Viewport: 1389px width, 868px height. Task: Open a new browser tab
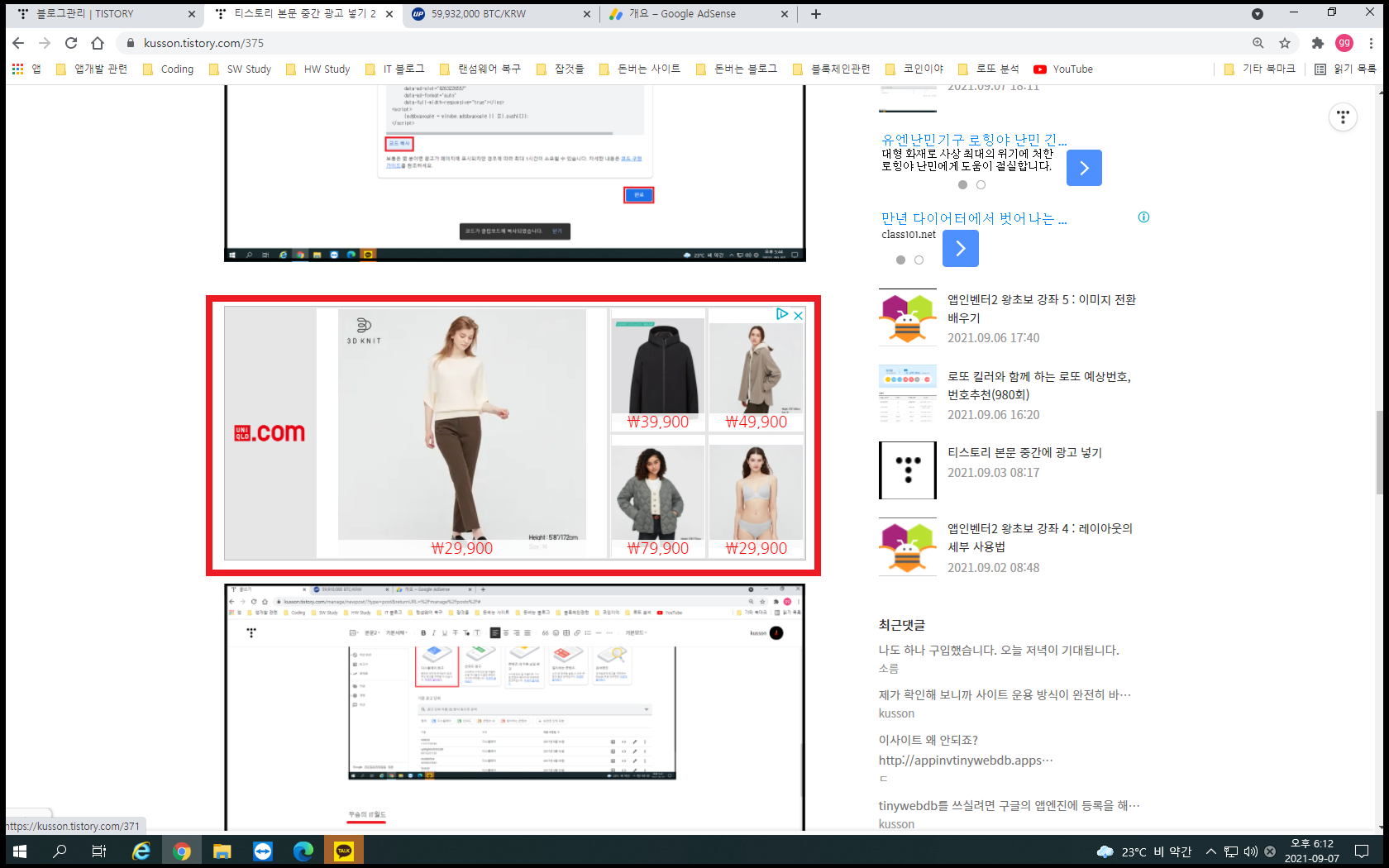tap(816, 14)
